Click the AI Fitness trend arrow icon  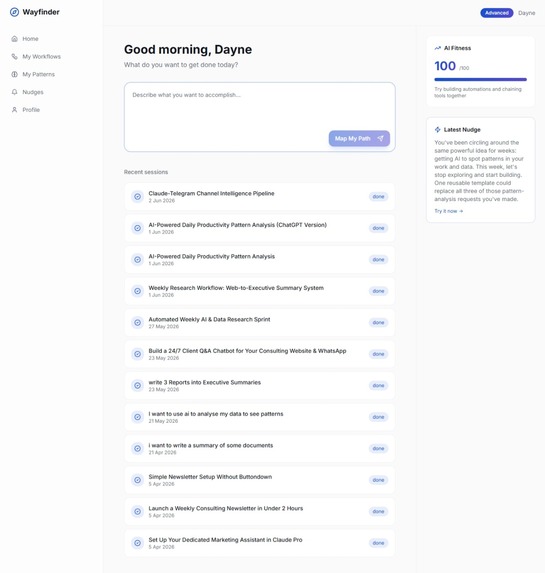pyautogui.click(x=438, y=48)
